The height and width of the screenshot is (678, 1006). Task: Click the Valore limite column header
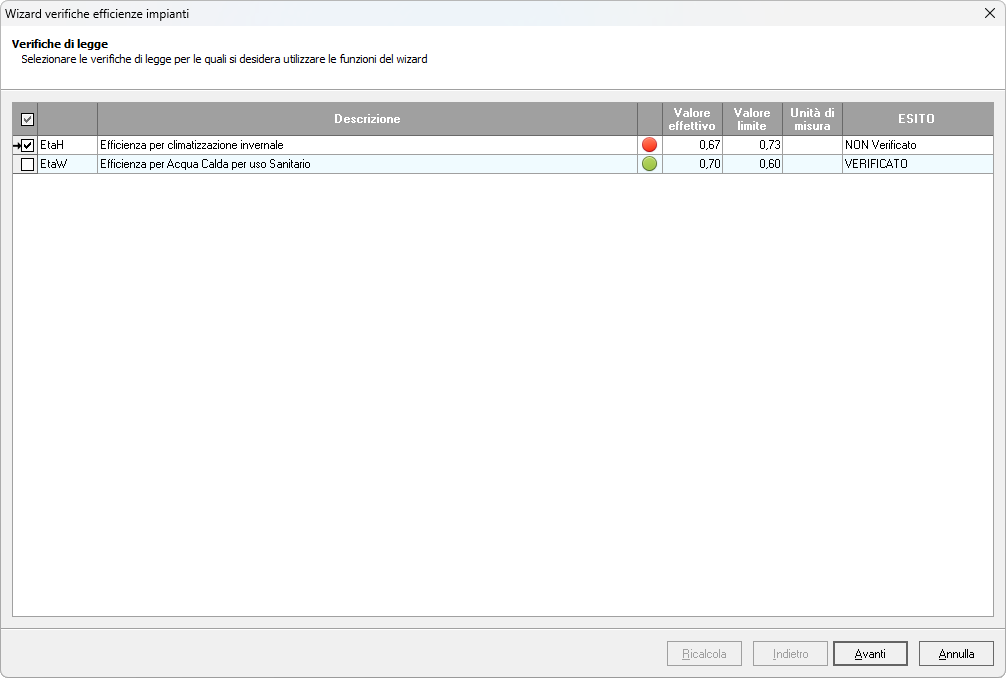point(752,119)
